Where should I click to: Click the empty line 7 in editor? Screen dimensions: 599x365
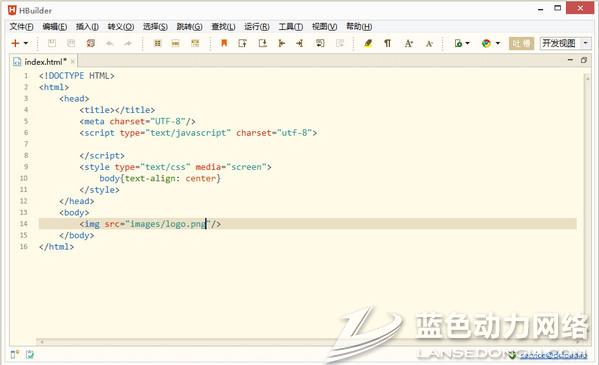308,144
